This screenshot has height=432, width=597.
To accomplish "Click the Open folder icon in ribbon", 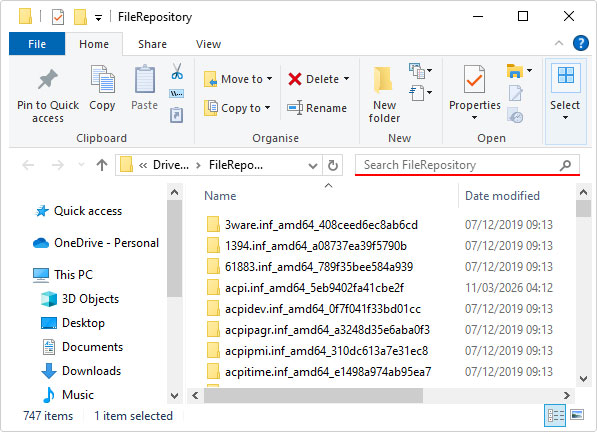I will tap(515, 71).
